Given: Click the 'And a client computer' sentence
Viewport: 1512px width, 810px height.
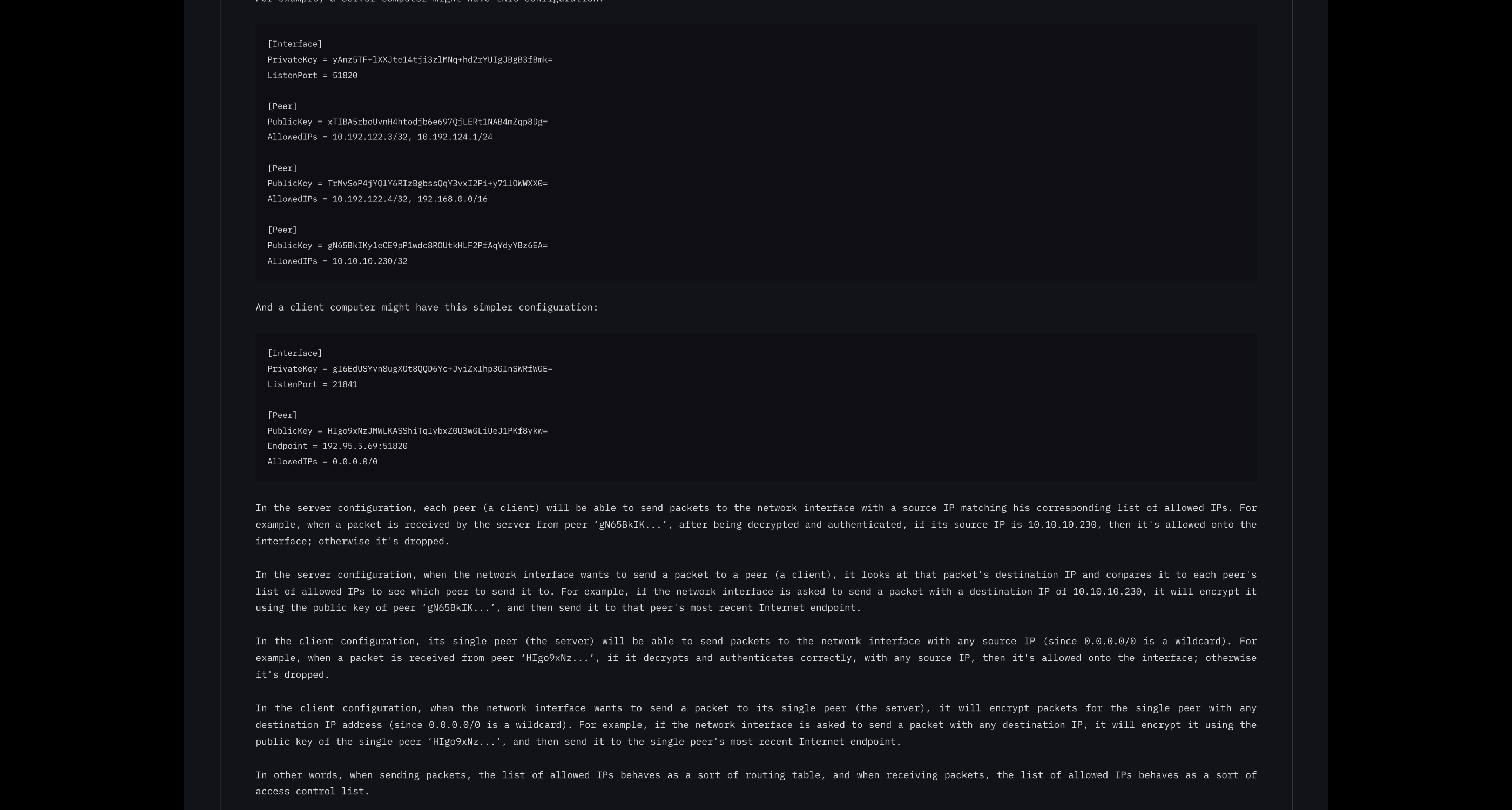Looking at the screenshot, I should point(427,308).
